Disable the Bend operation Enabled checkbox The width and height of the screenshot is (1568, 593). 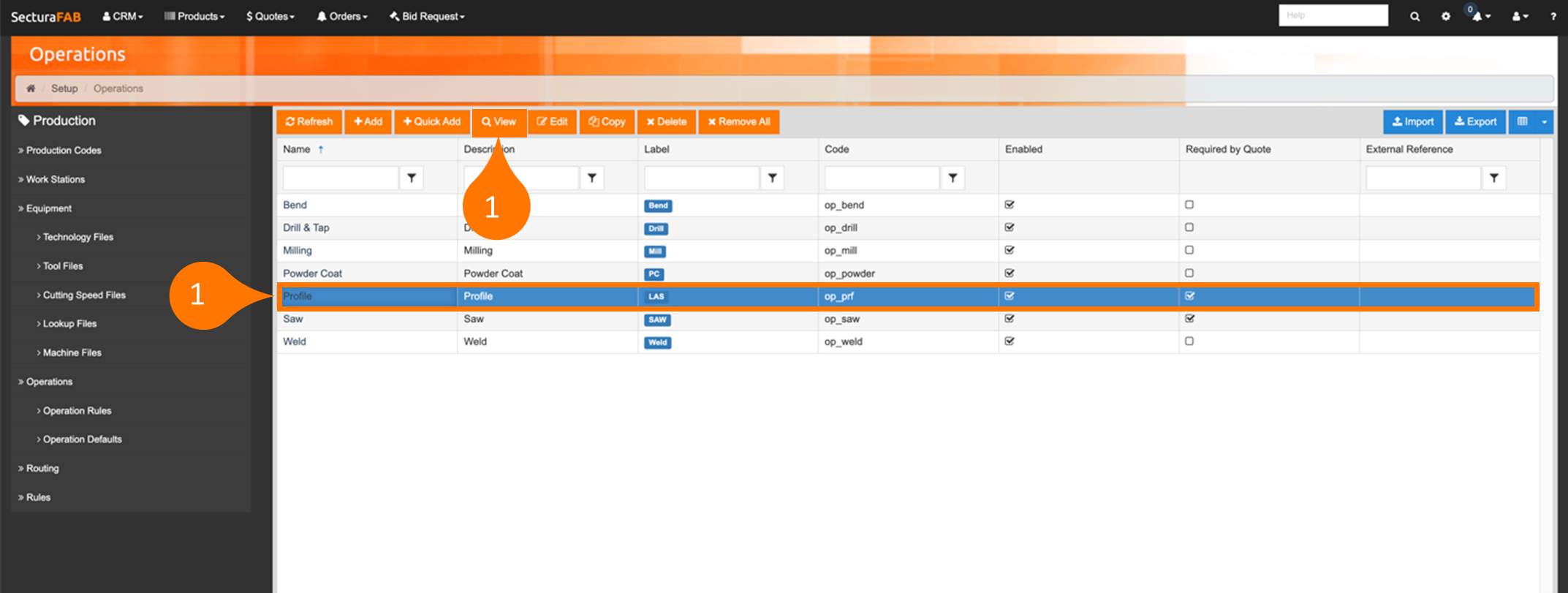coord(1010,205)
